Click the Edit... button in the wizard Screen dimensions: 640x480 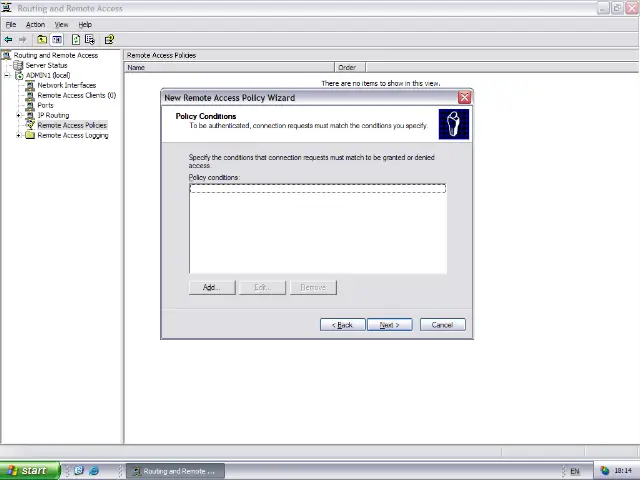(x=262, y=287)
